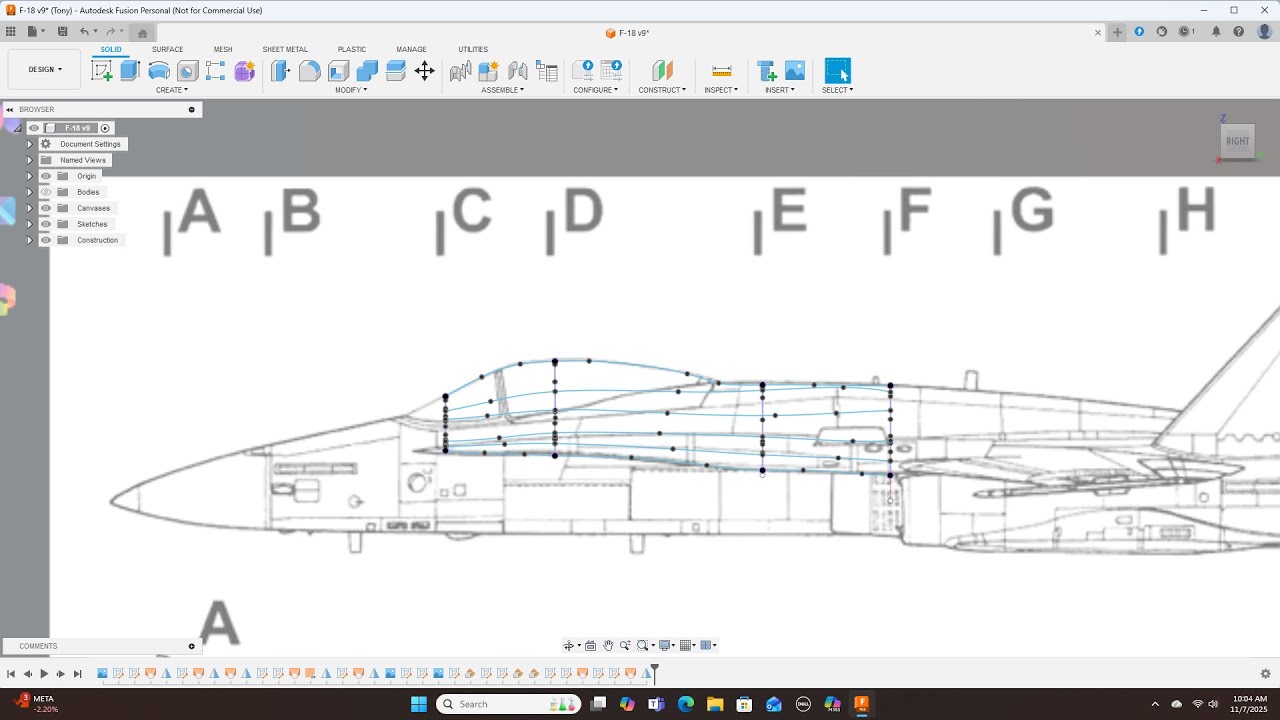Image resolution: width=1280 pixels, height=720 pixels.
Task: Select the Revolve tool icon
Action: [159, 70]
